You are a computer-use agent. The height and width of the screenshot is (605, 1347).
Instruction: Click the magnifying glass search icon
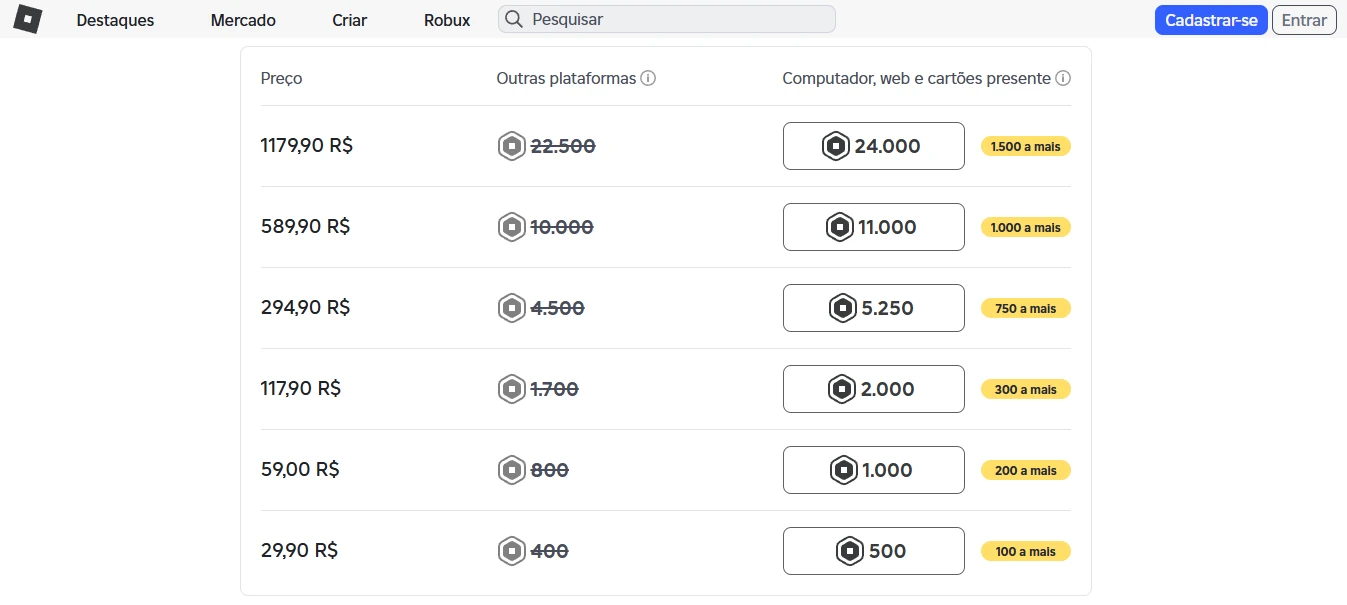tap(514, 19)
